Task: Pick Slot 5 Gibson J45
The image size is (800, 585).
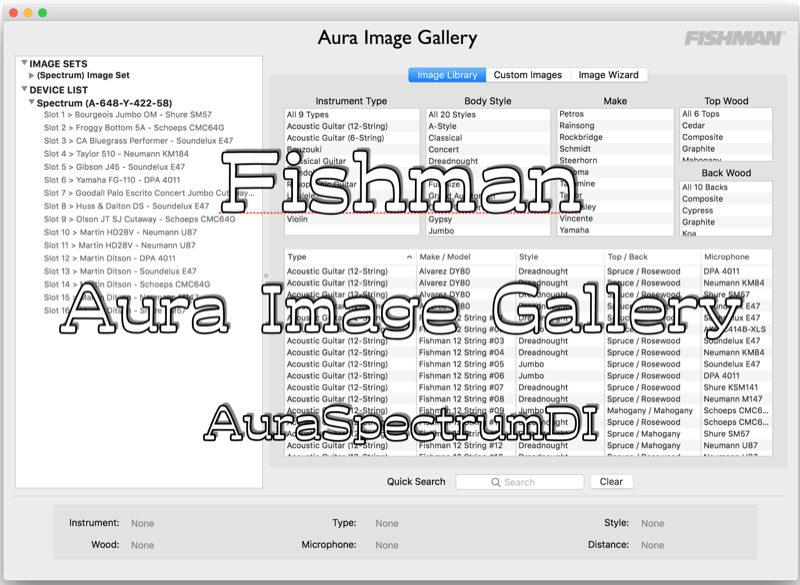Action: (114, 167)
